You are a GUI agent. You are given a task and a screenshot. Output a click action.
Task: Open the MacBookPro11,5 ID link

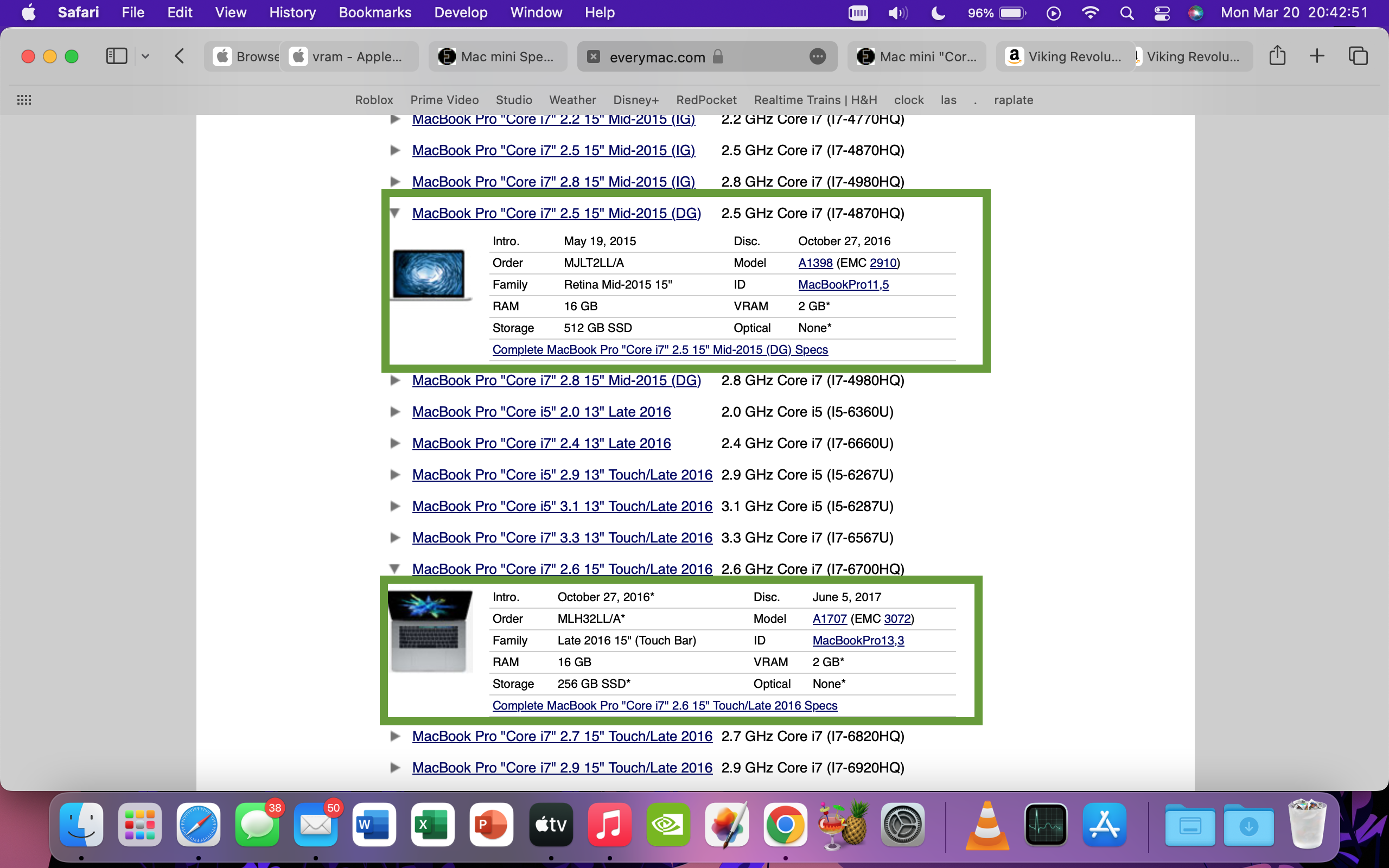pyautogui.click(x=843, y=285)
